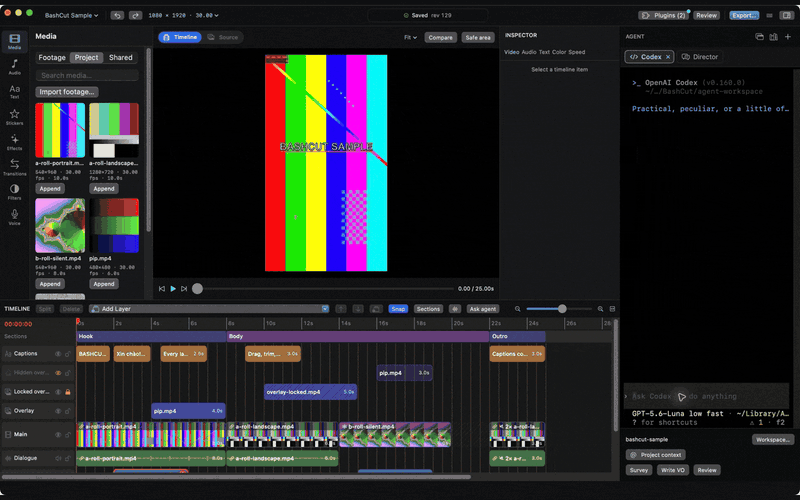The width and height of the screenshot is (800, 500).
Task: Hide the Main layer with its eye icon
Action: [x=58, y=435]
